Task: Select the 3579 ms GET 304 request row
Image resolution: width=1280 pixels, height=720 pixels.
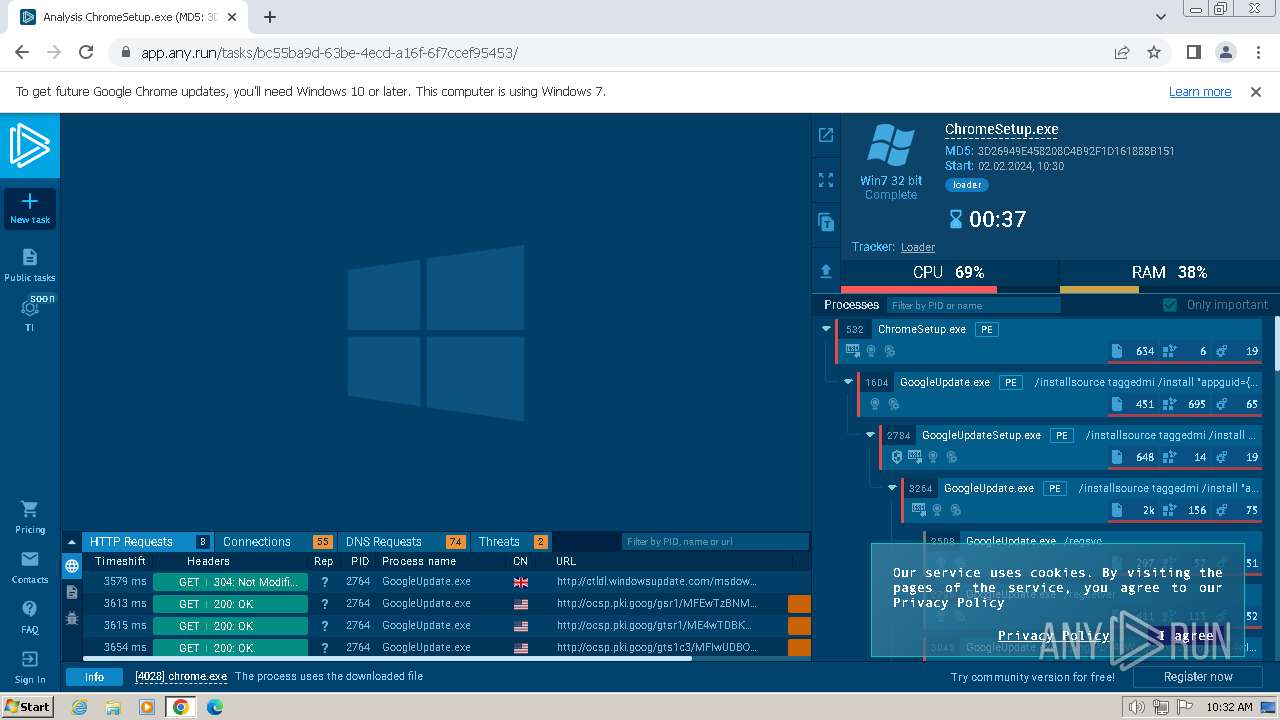Action: tap(446, 582)
